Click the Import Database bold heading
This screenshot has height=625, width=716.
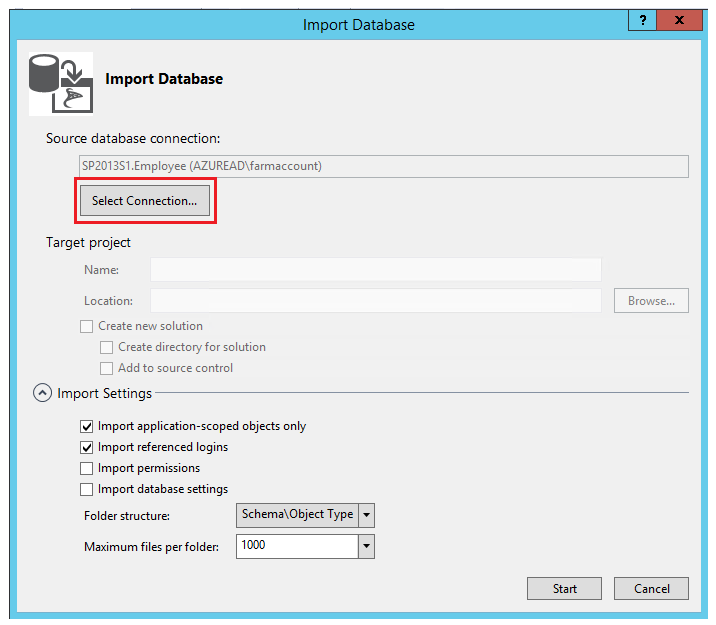164,79
